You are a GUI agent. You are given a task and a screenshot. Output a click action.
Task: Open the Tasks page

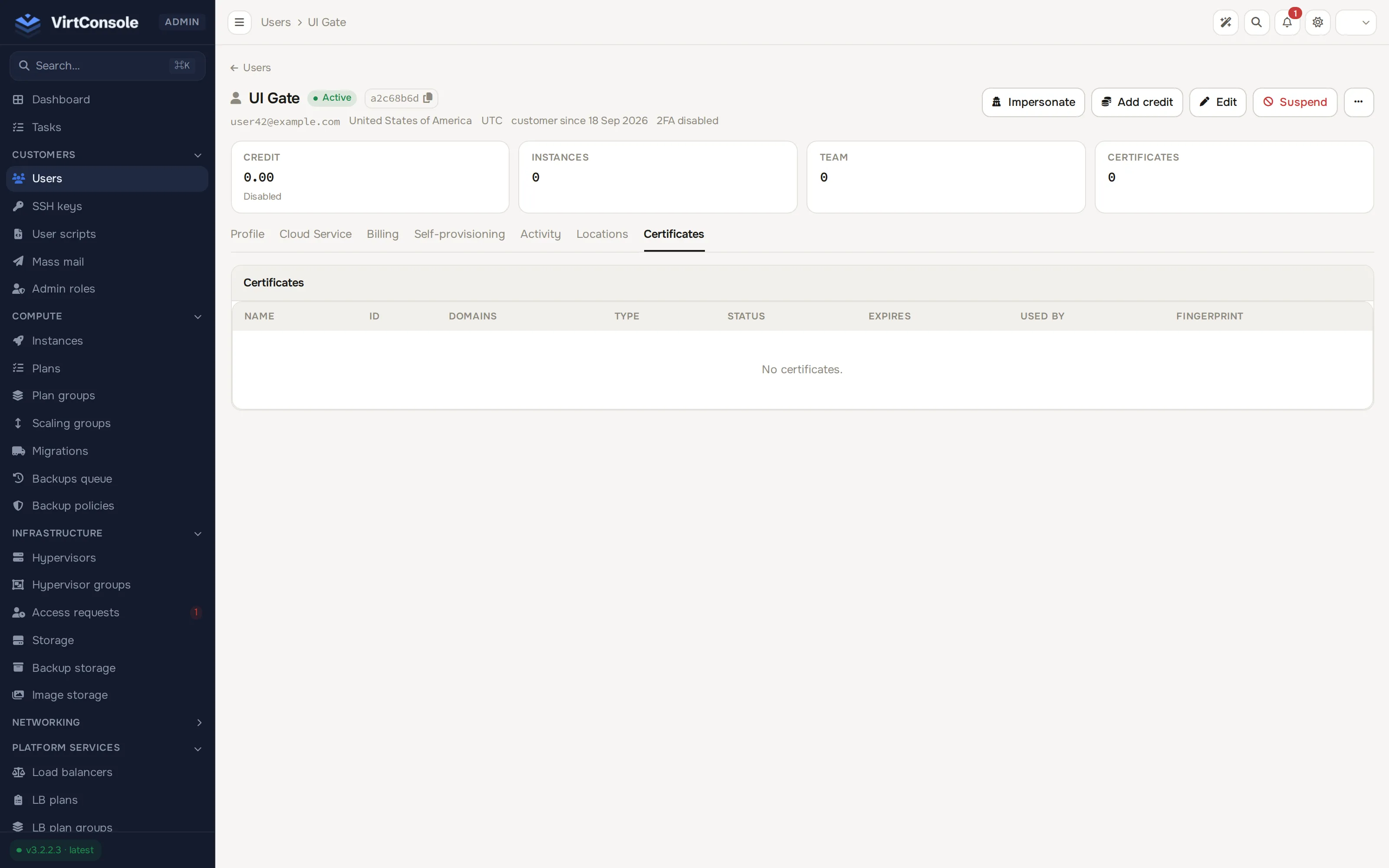107,127
